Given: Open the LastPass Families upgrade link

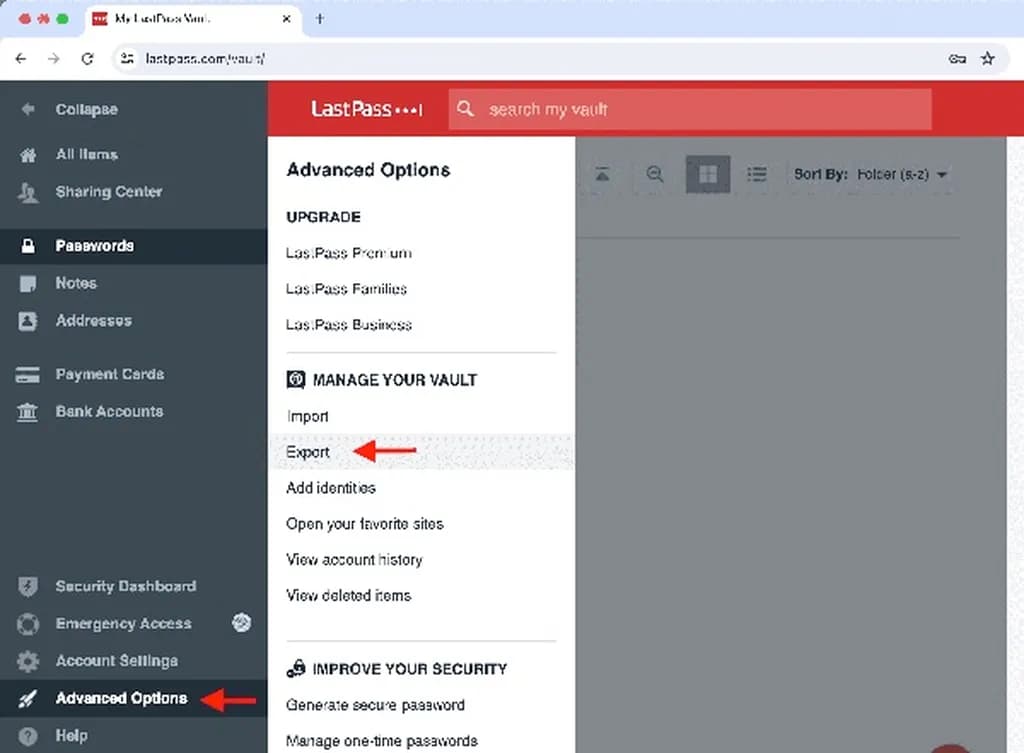Looking at the screenshot, I should 345,289.
